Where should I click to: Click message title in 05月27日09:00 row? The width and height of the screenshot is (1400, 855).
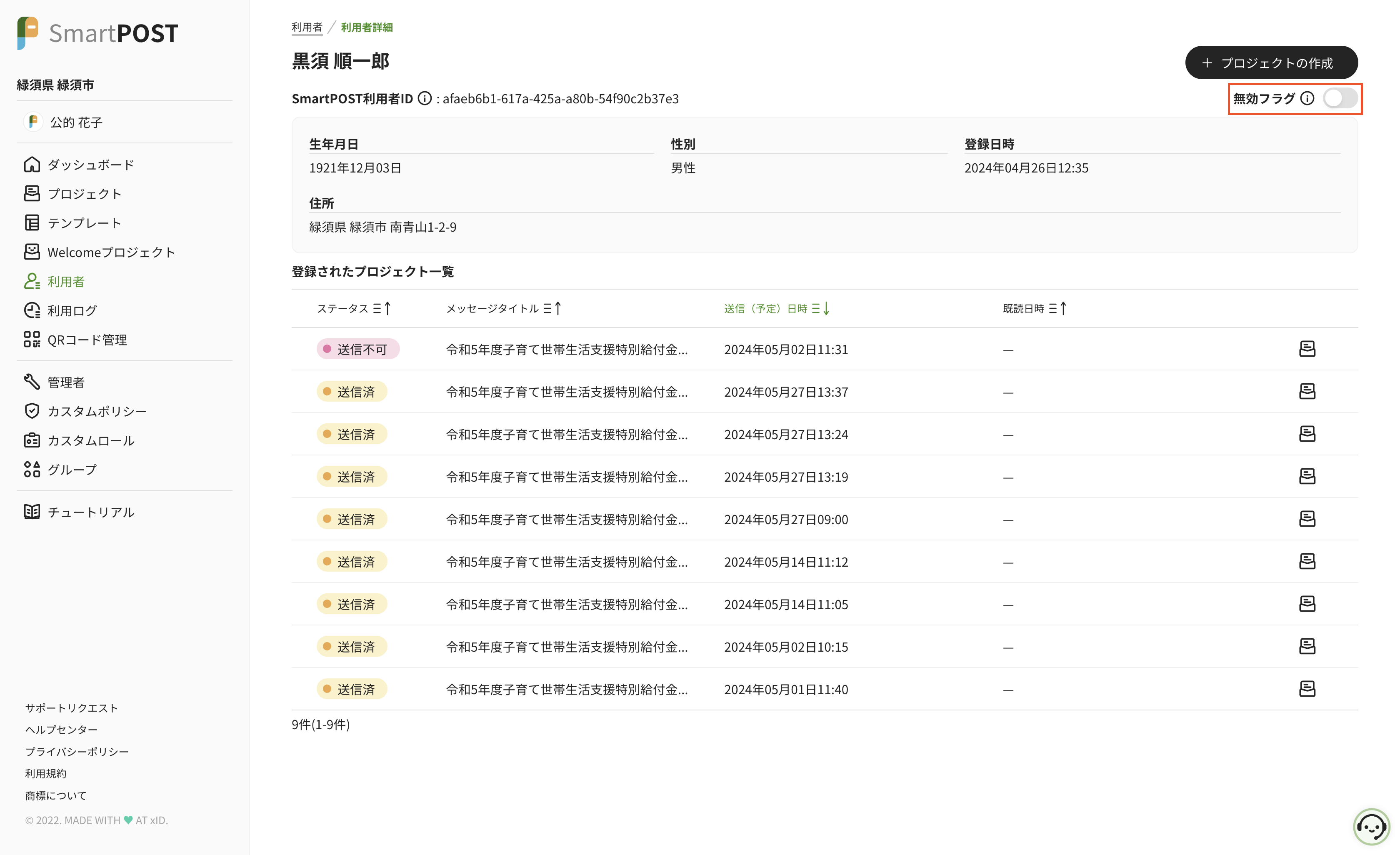click(x=567, y=519)
